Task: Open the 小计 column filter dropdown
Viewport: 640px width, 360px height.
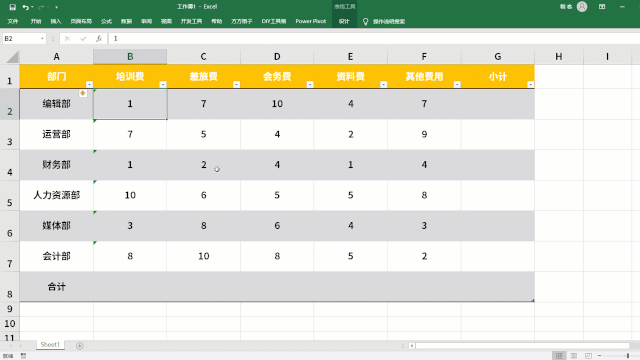Action: [530, 84]
